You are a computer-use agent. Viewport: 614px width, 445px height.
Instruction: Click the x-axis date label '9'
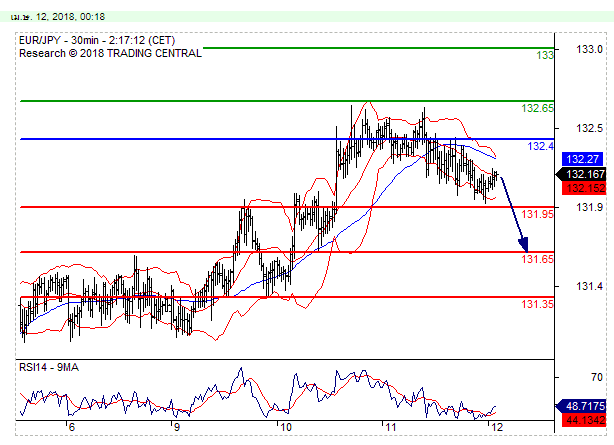point(177,427)
